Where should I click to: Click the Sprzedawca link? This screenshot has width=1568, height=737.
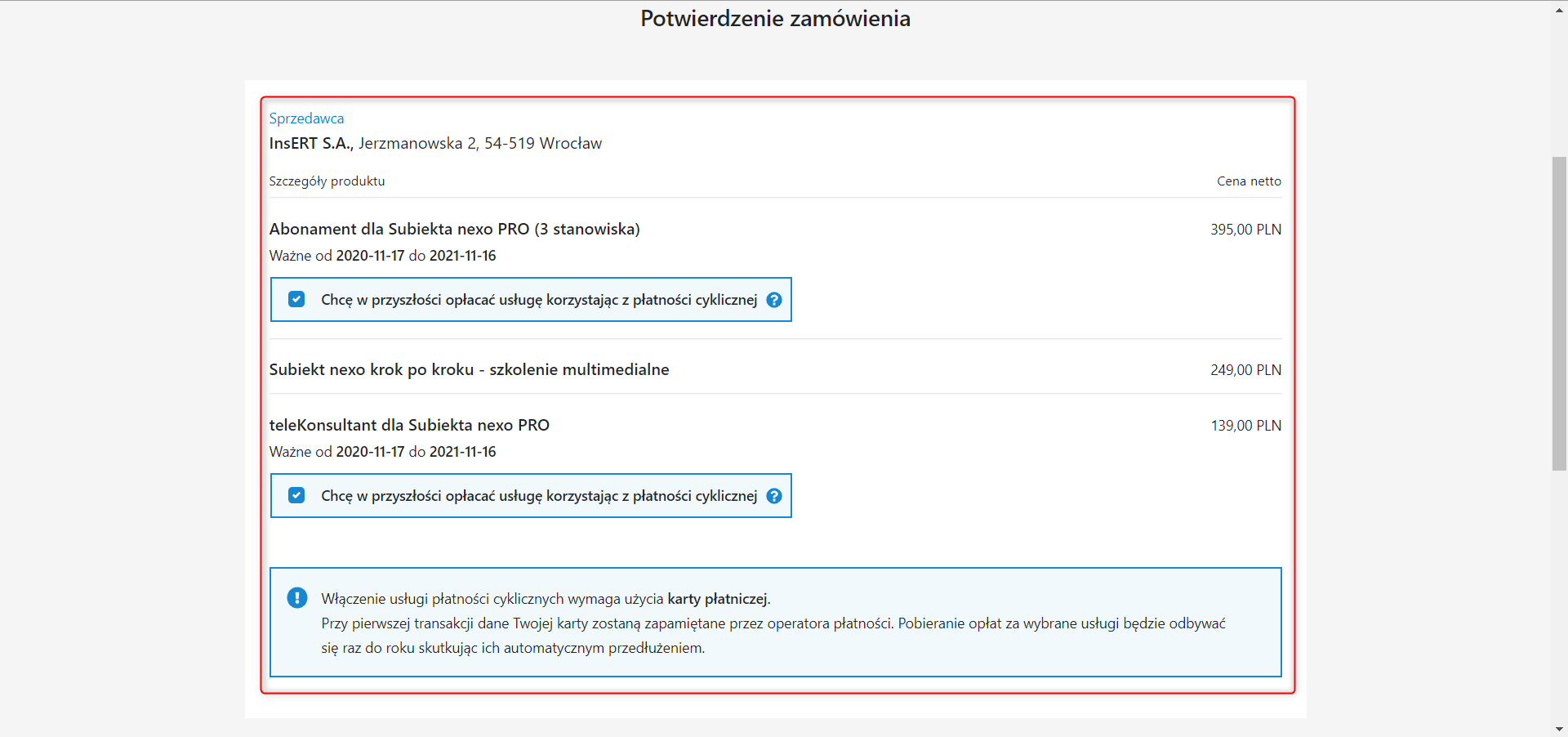pyautogui.click(x=306, y=118)
